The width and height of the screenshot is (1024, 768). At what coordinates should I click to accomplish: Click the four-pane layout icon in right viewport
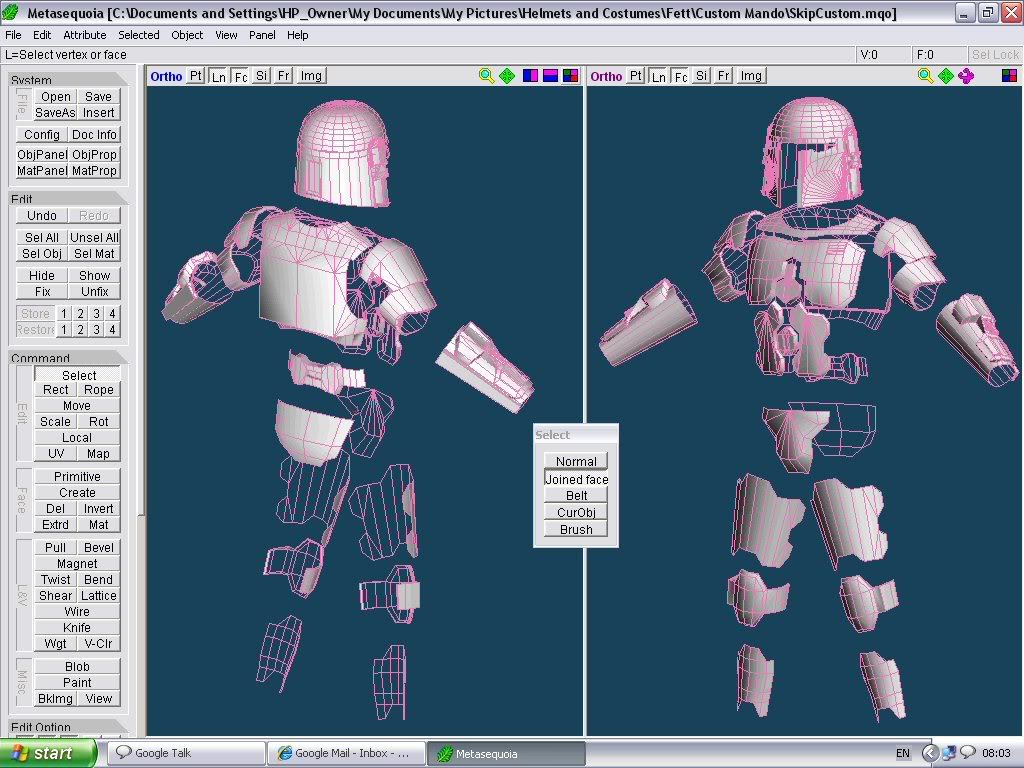click(1009, 76)
